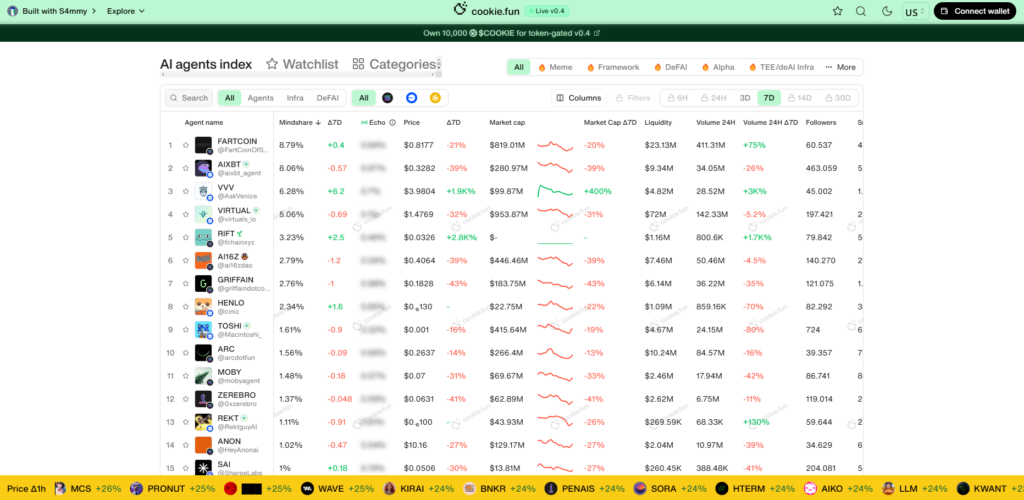Open MCS in price ticker
The width and height of the screenshot is (1024, 500).
88,488
